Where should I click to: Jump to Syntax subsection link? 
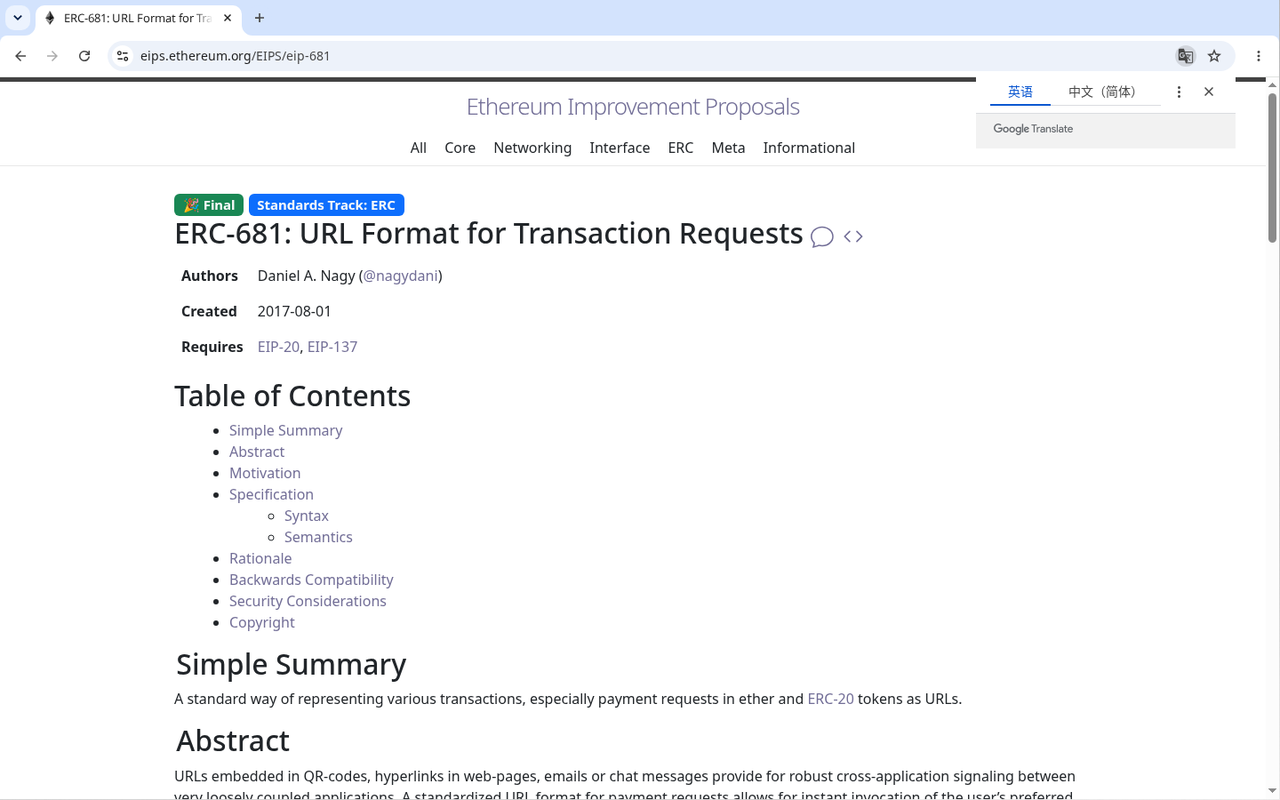(306, 516)
